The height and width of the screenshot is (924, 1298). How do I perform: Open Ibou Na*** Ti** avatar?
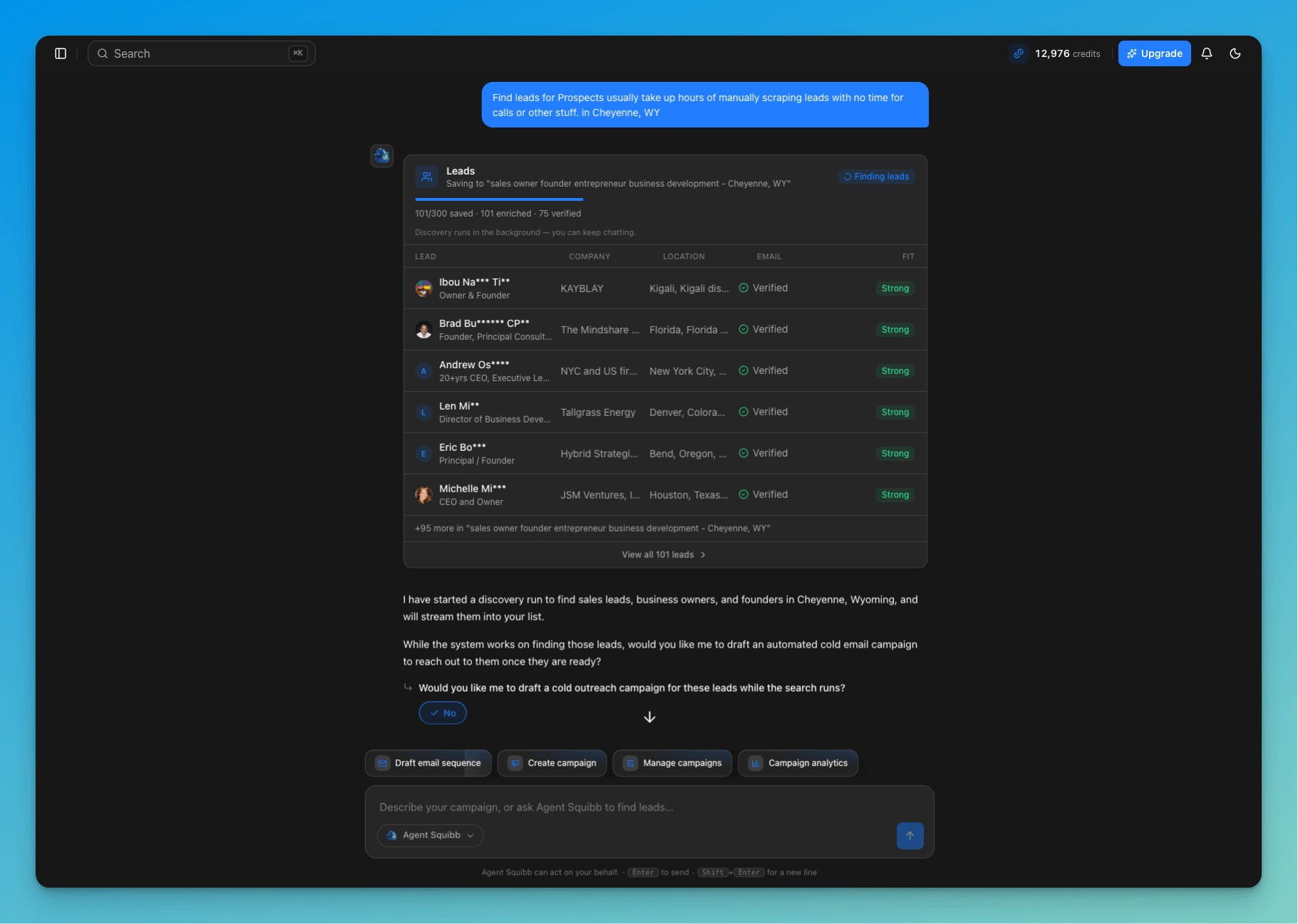[424, 289]
